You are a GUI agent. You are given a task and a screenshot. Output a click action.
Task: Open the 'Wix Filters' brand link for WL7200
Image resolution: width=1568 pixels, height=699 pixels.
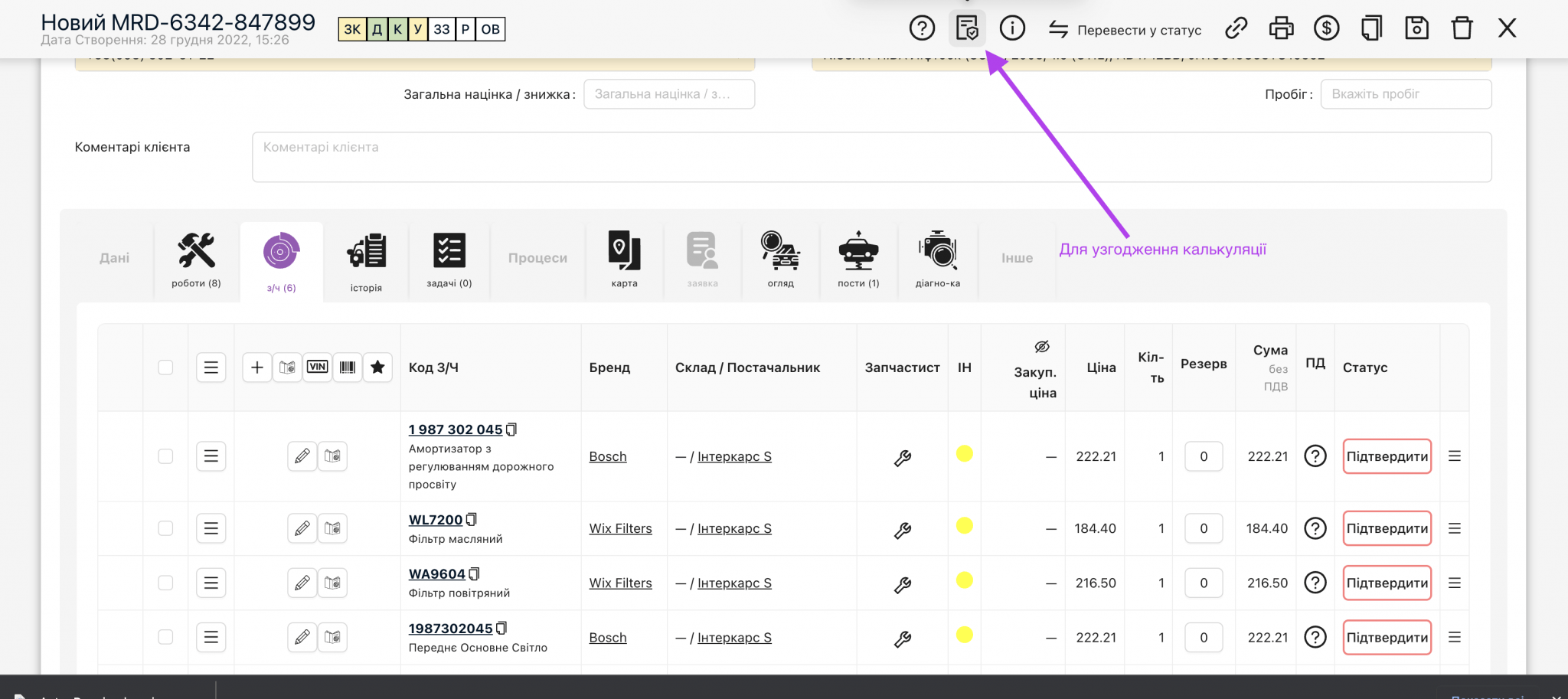pyautogui.click(x=620, y=528)
